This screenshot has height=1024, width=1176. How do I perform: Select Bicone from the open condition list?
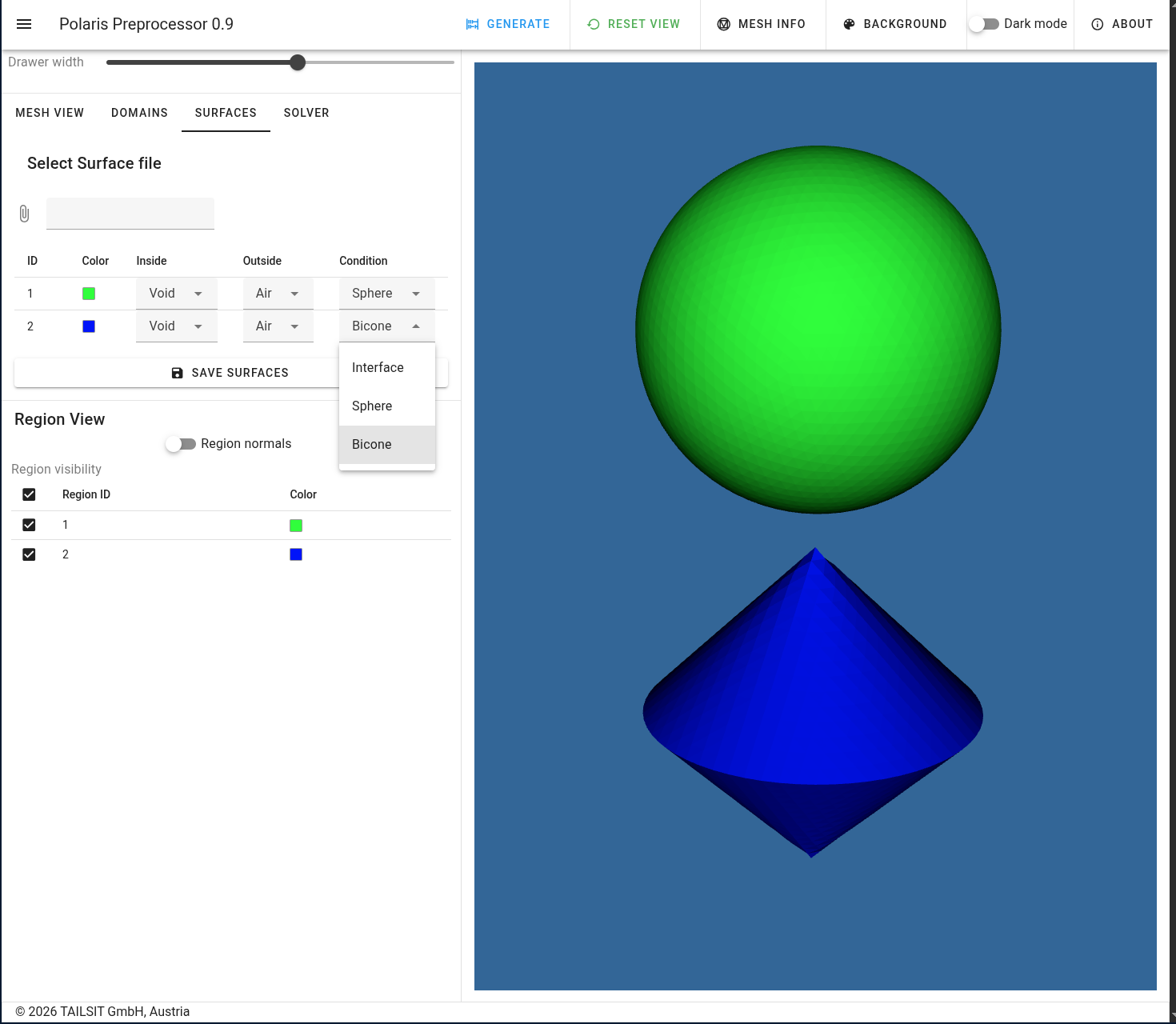point(387,445)
